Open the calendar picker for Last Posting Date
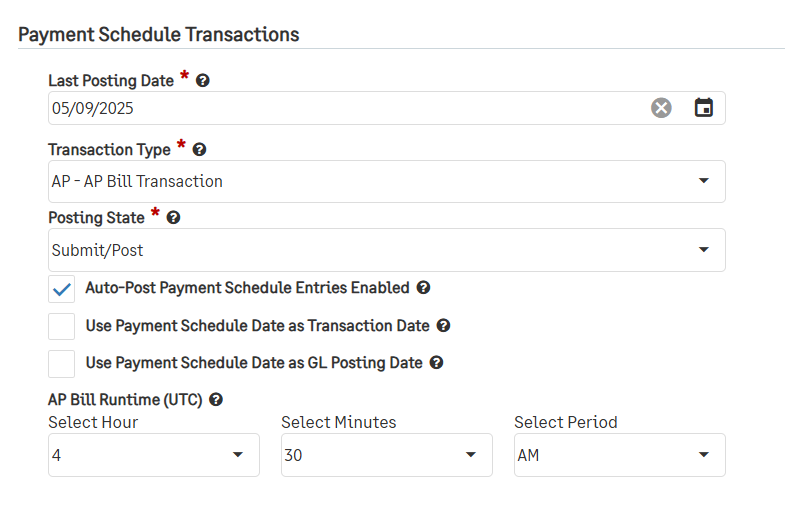Screen dimensions: 785x520 [x=703, y=108]
